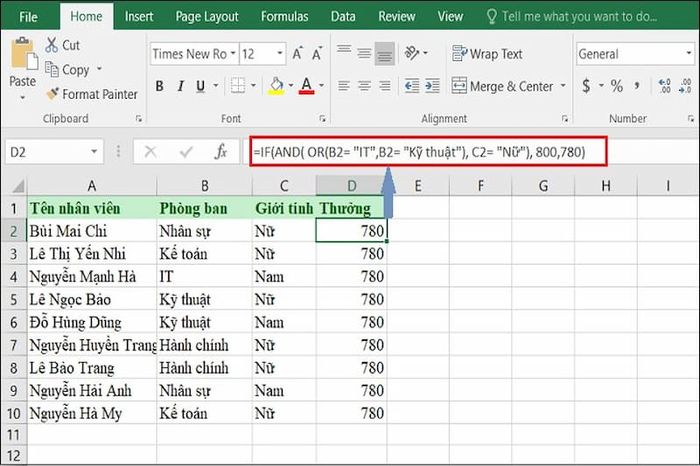This screenshot has height=466, width=700.
Task: Click the Orientation text rotate icon
Action: pos(412,53)
